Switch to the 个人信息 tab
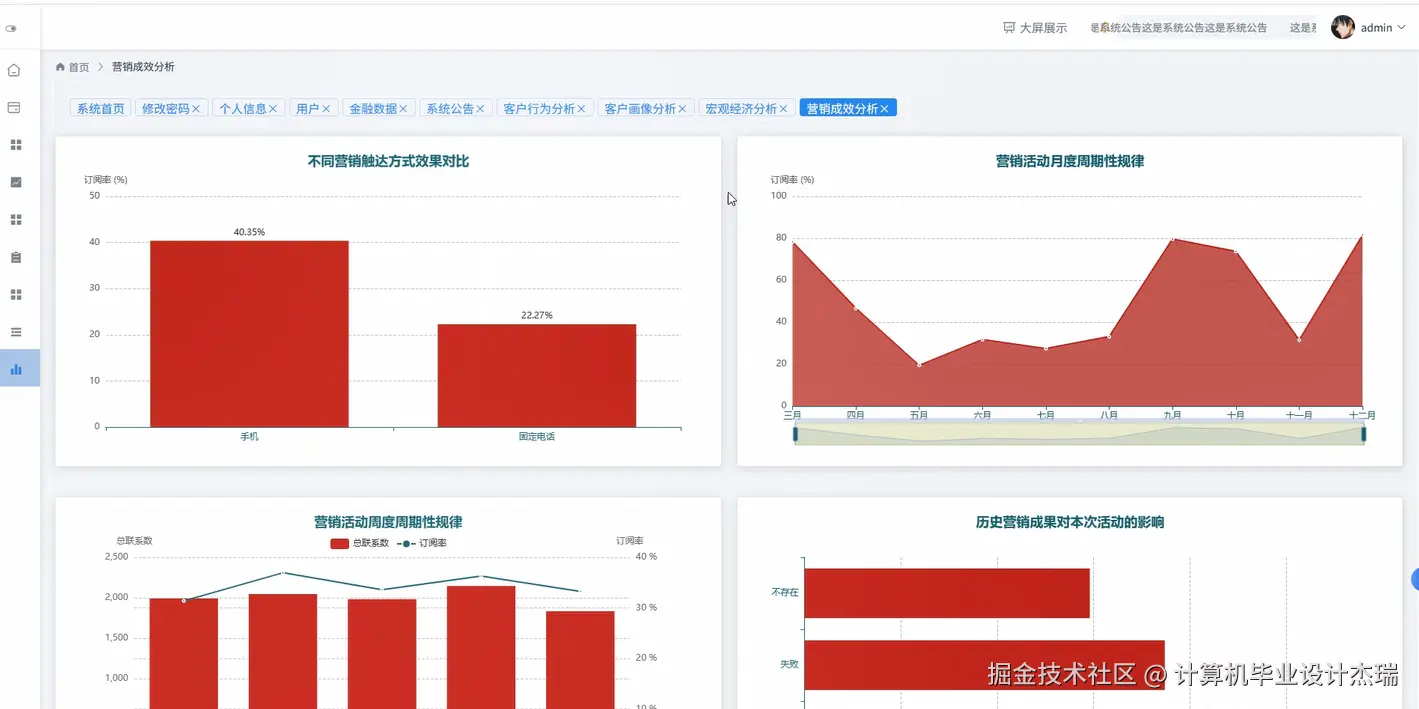The height and width of the screenshot is (709, 1419). (x=243, y=108)
